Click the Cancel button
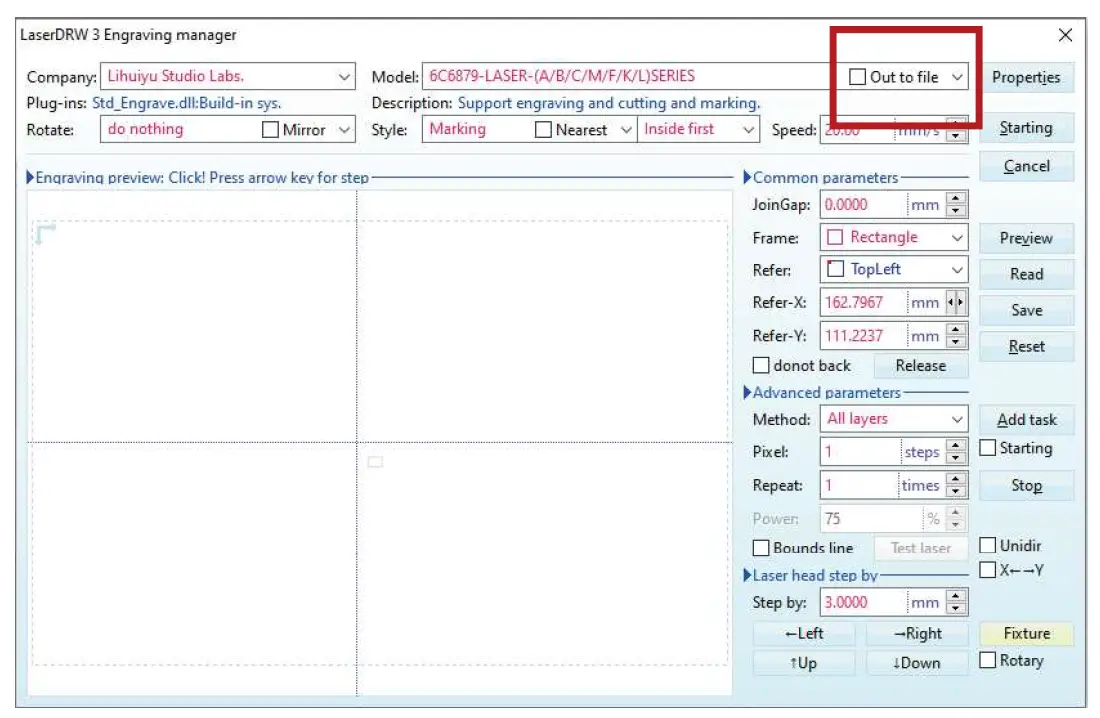This screenshot has height=718, width=1100. pos(1026,166)
